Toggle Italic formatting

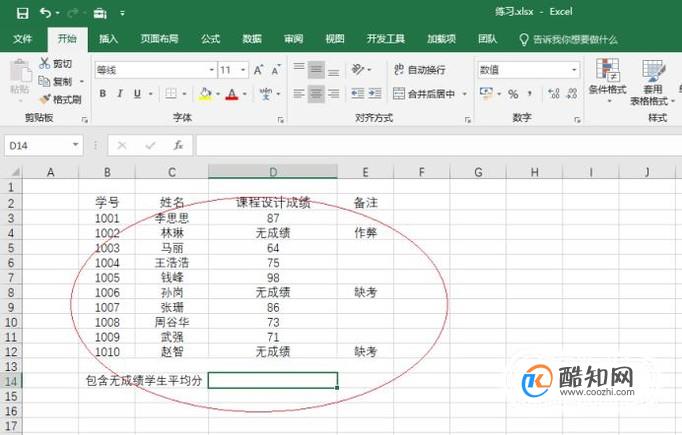point(120,94)
